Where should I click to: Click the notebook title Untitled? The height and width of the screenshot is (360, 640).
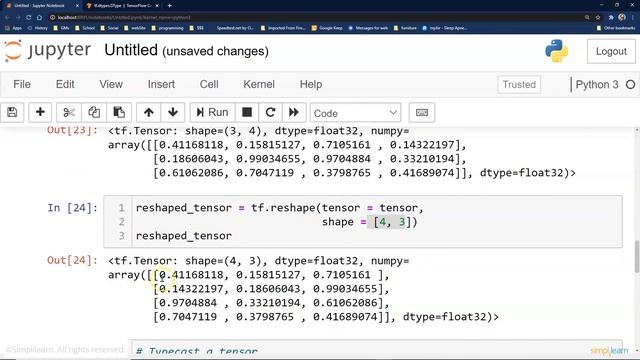131,50
